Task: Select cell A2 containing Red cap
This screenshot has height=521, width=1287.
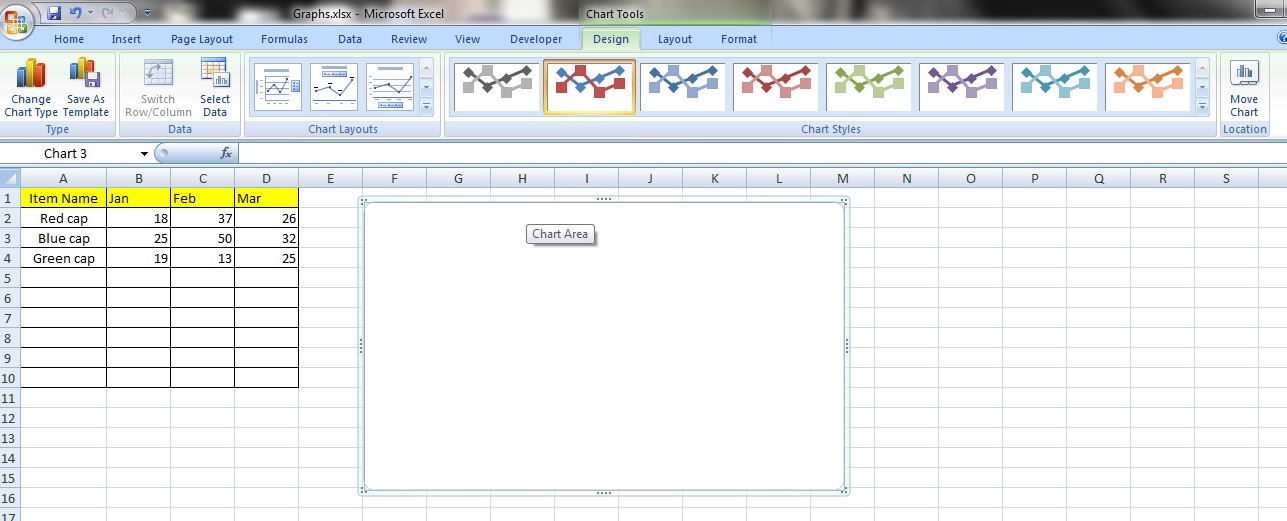Action: 63,218
